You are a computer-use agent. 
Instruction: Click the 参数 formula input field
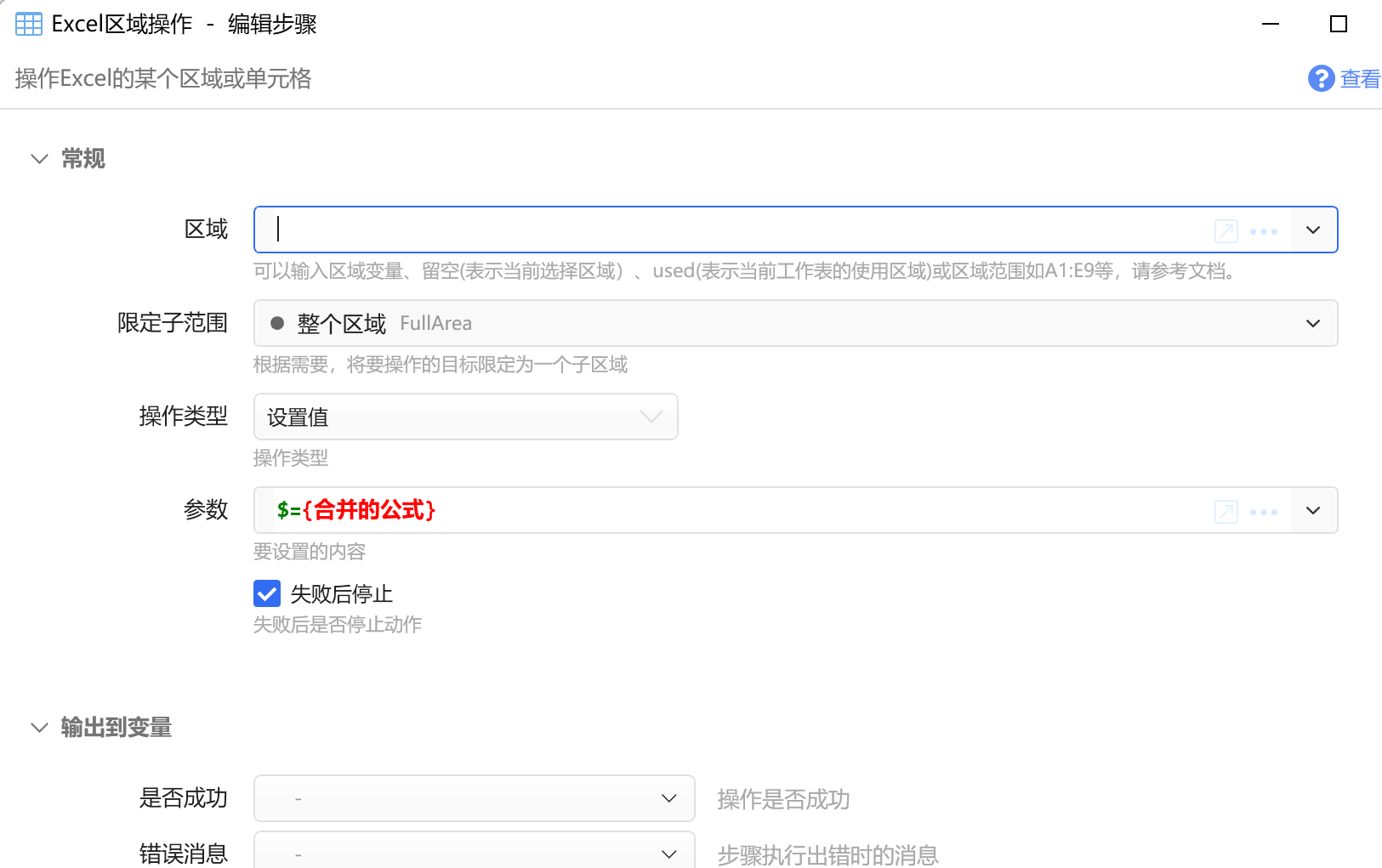click(731, 510)
